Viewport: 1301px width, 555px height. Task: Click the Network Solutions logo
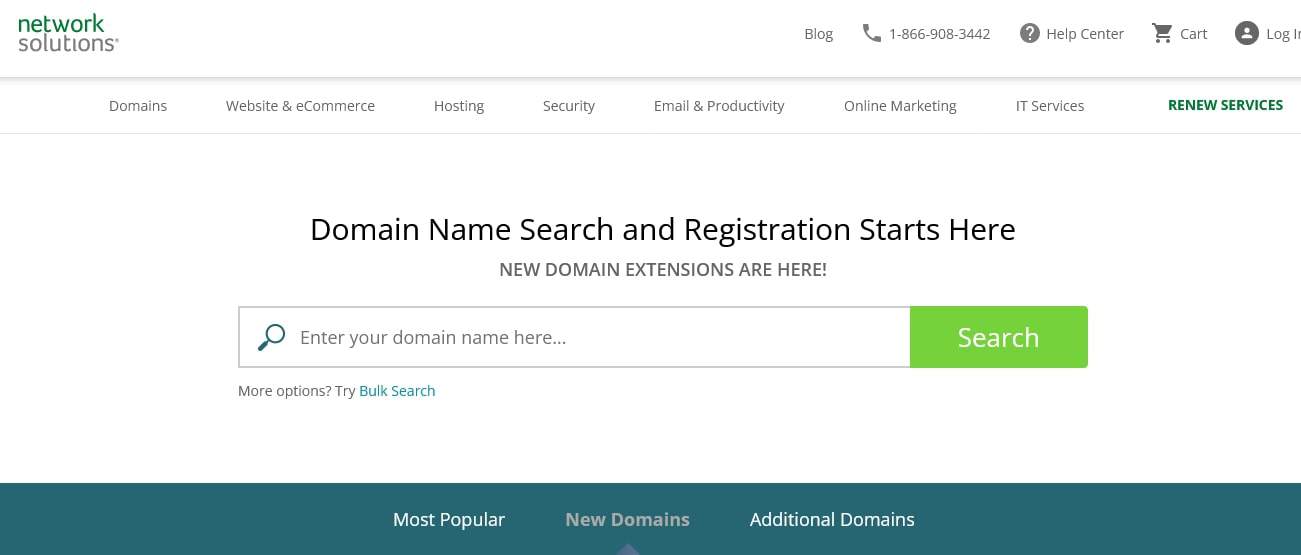pyautogui.click(x=68, y=33)
